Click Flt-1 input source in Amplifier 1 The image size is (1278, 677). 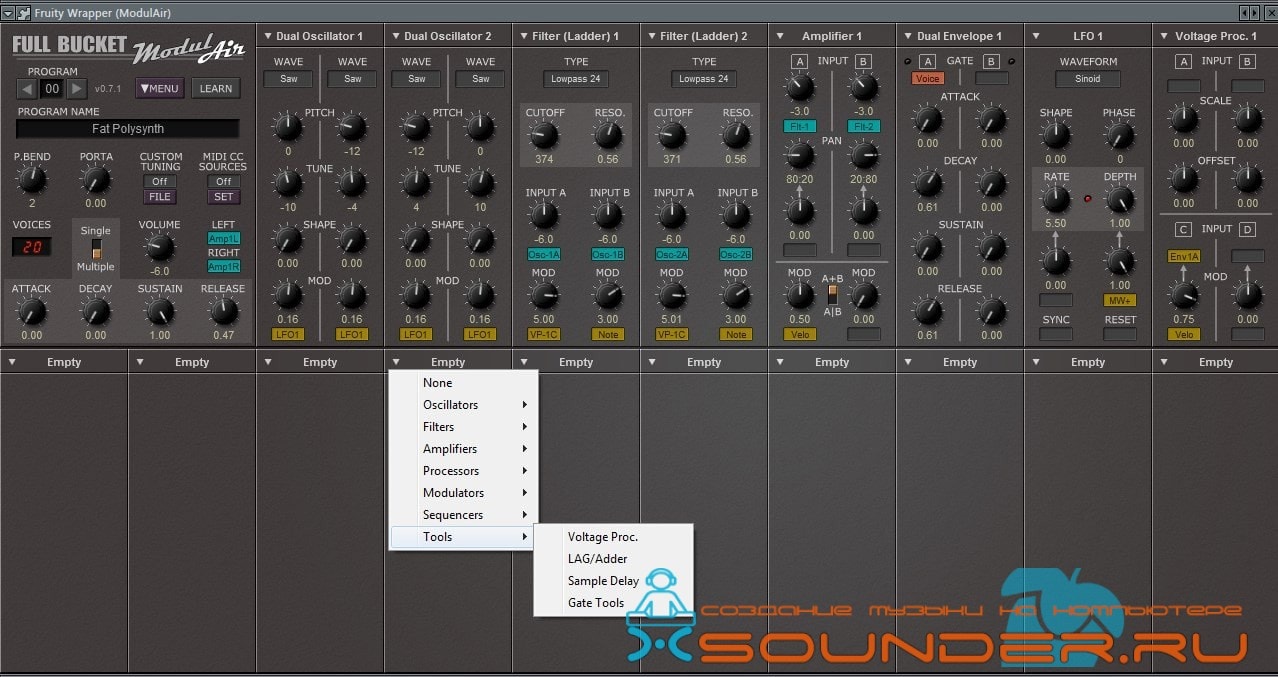tap(800, 127)
